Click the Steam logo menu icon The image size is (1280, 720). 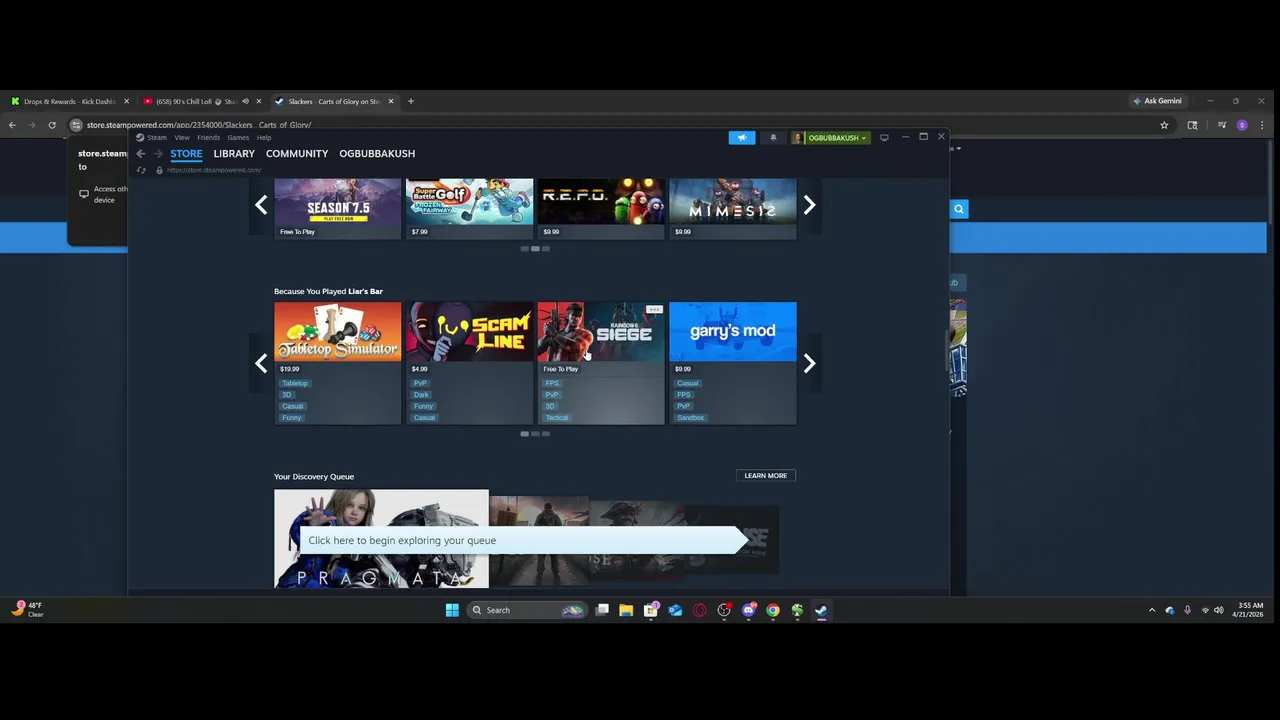(x=141, y=138)
